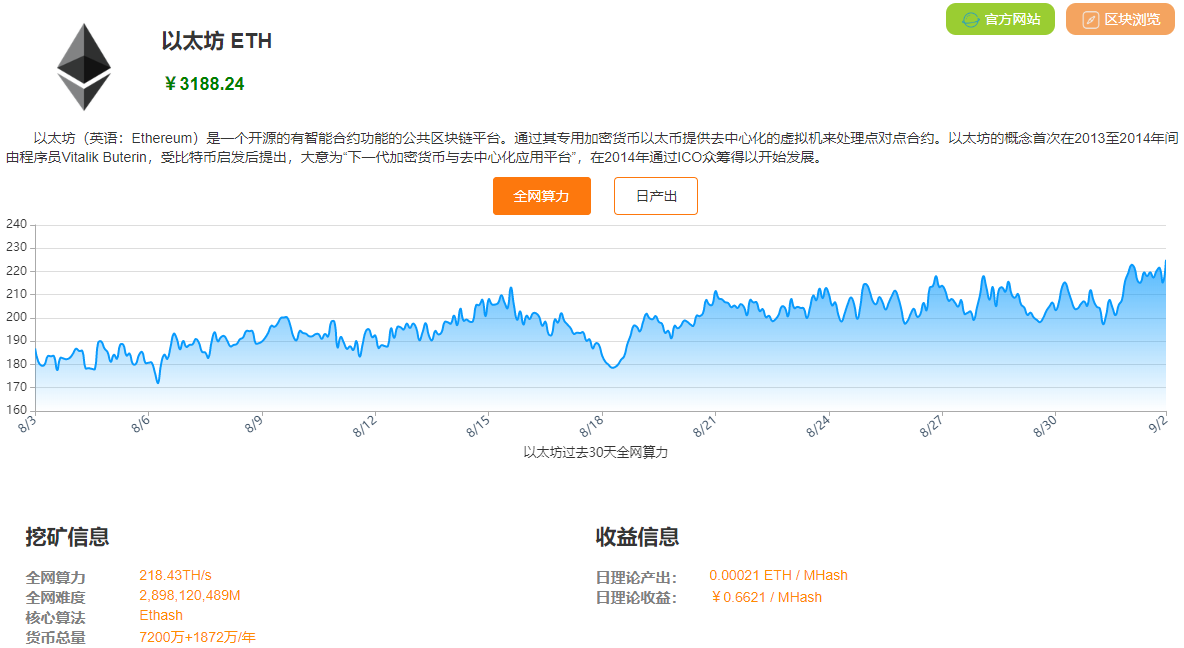This screenshot has height=648, width=1184.
Task: Click the Ethereum diamond logo
Action: click(x=84, y=66)
